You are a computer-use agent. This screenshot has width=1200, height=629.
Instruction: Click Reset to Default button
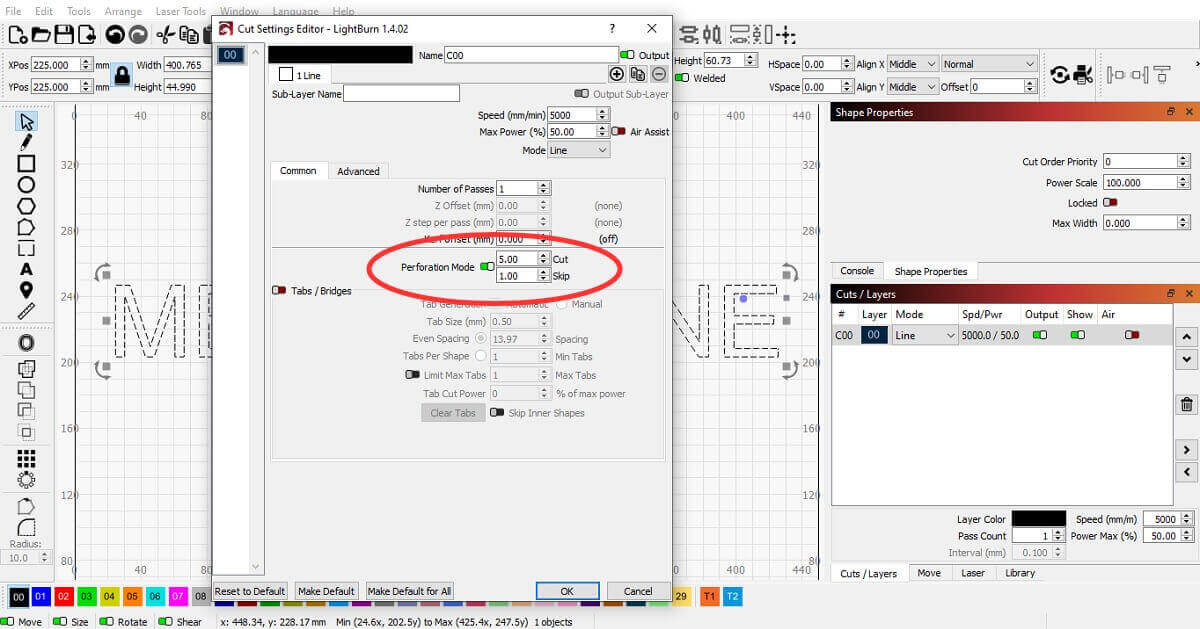click(250, 591)
